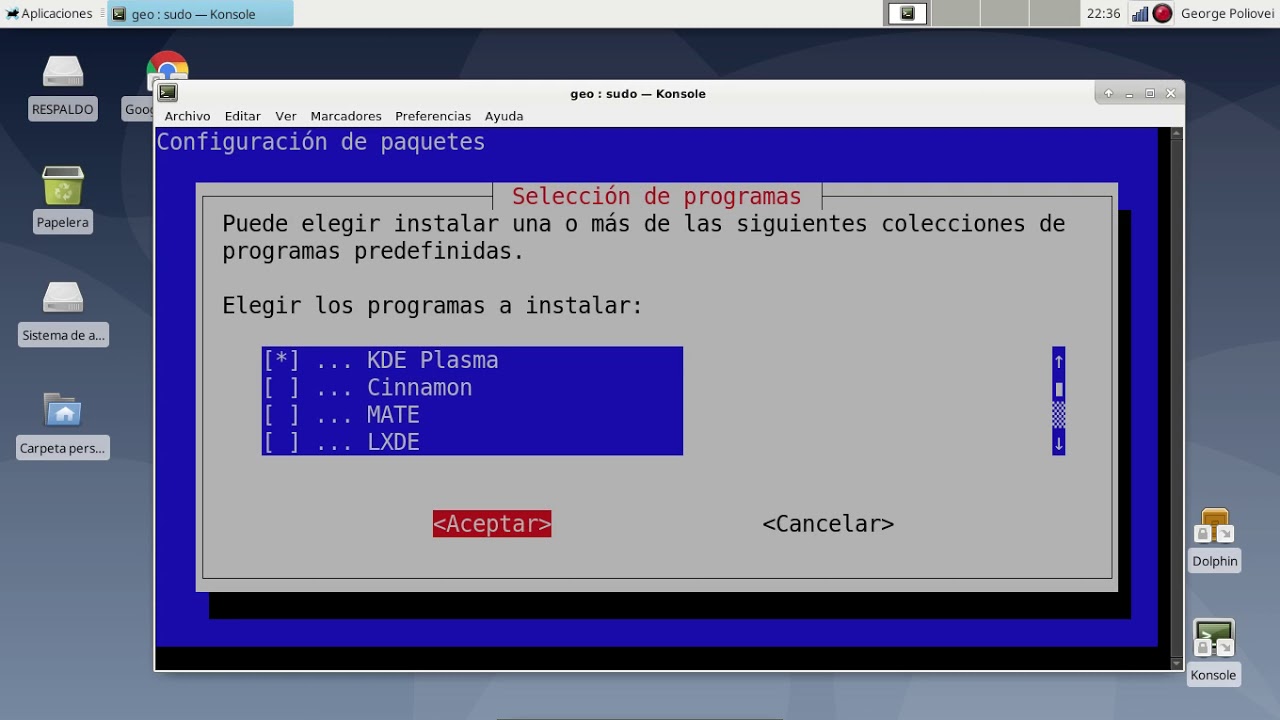Viewport: 1280px width, 720px height.
Task: Select the Papelera trash desktop icon
Action: [63, 199]
